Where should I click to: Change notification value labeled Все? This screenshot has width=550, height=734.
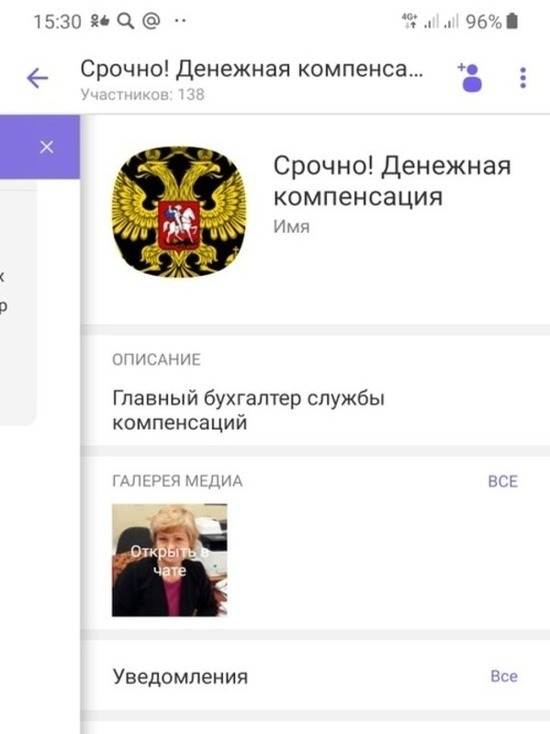[x=504, y=676]
